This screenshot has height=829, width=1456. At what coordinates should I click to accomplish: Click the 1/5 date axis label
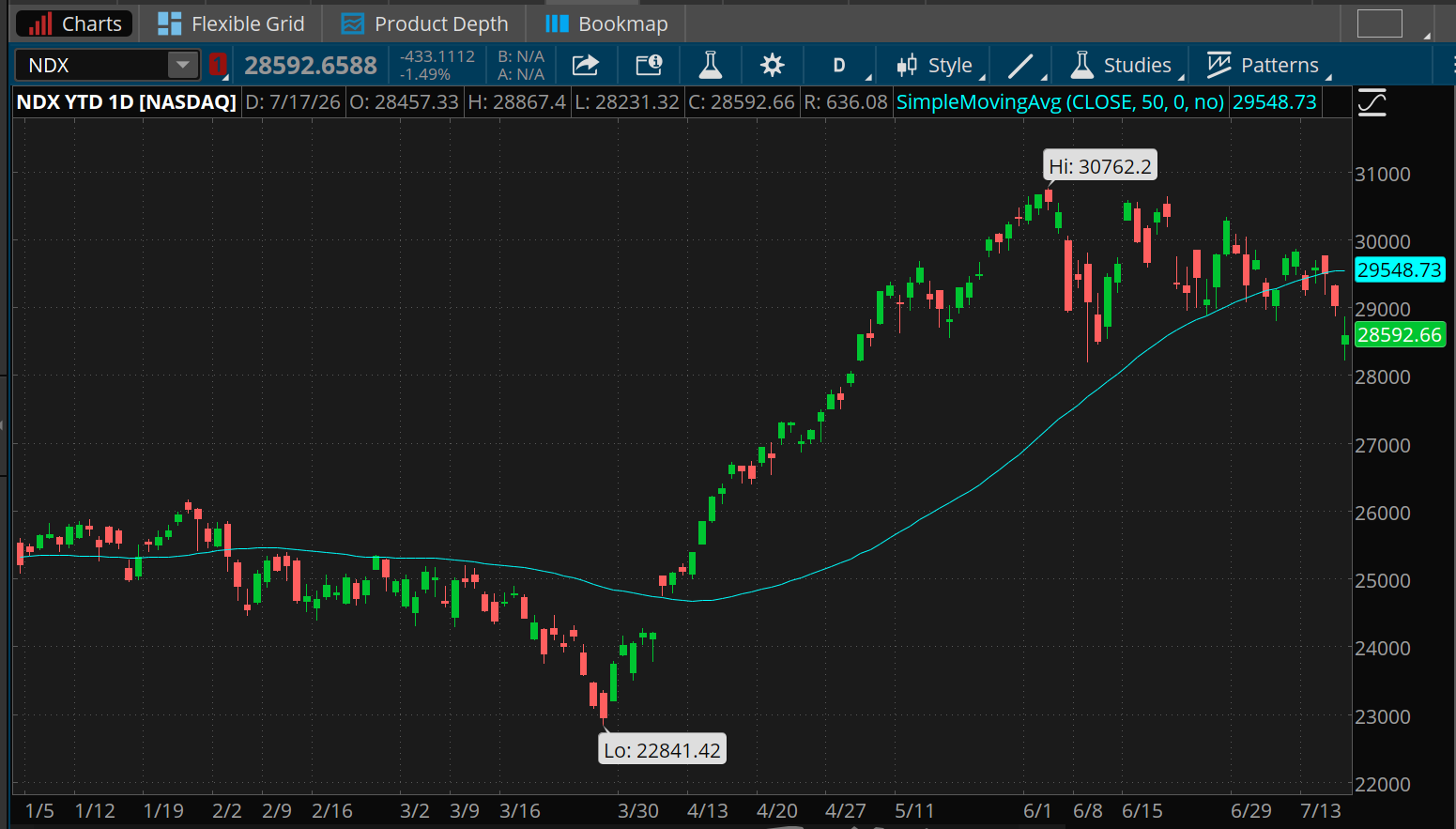click(39, 810)
